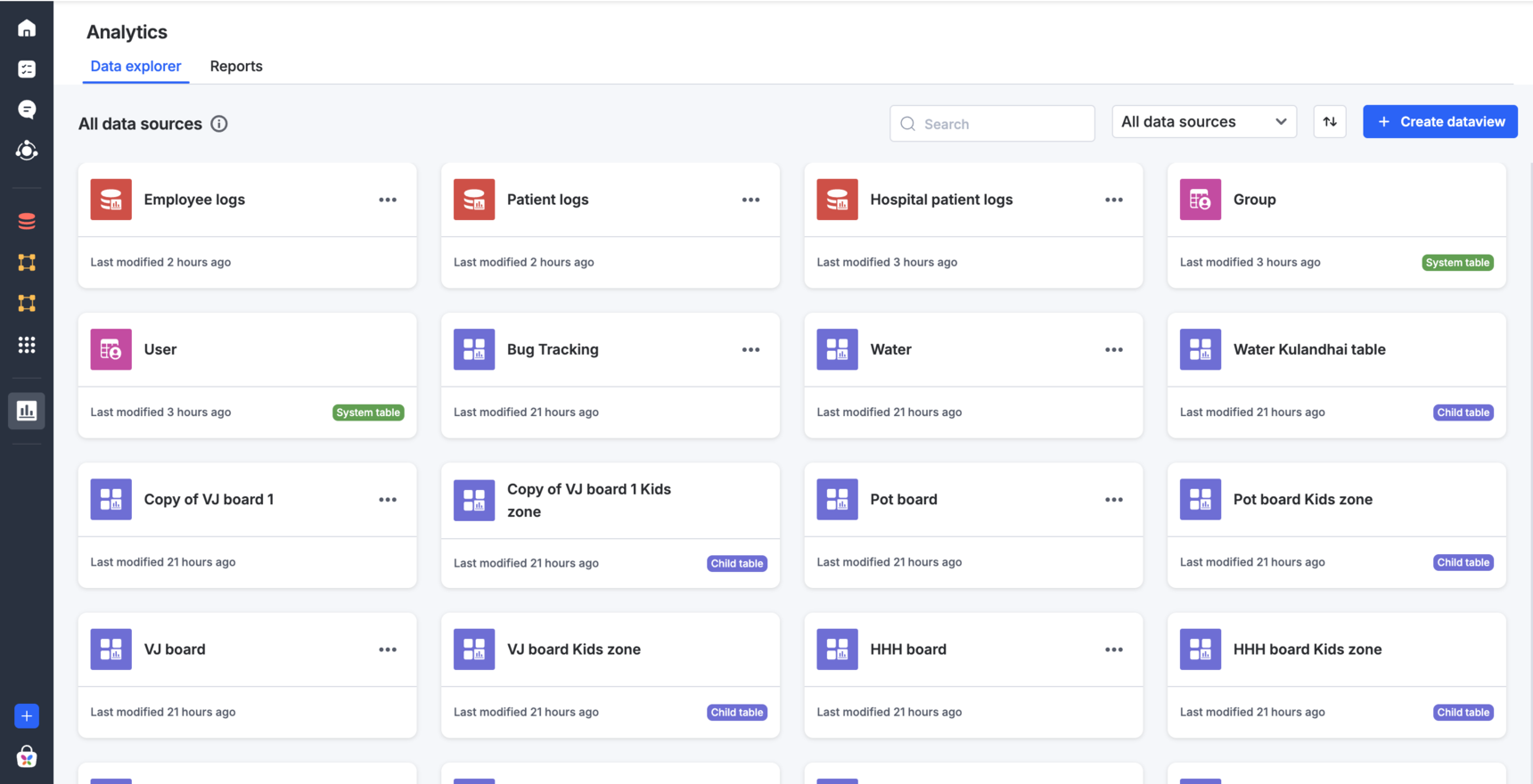Open more options for Copy of VJ board 1
Screen dimensions: 1533x784
pos(388,500)
